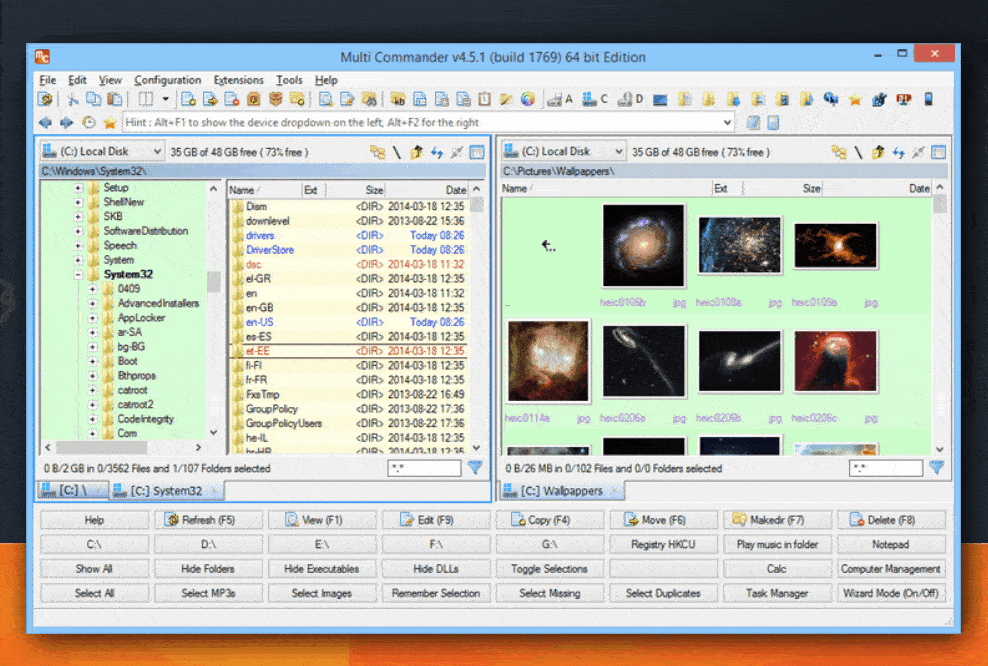The height and width of the screenshot is (666, 988).
Task: Open drive D from the toolbar
Action: [x=630, y=99]
